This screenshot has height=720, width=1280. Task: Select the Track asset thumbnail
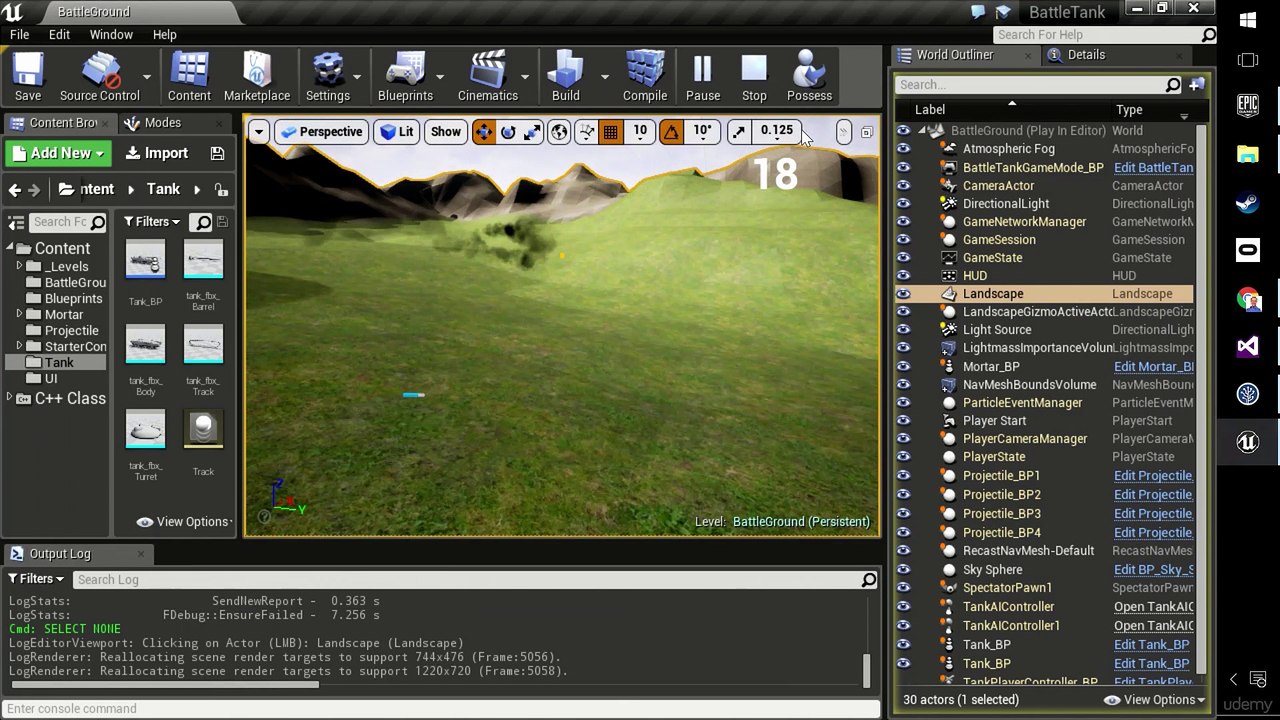[203, 431]
